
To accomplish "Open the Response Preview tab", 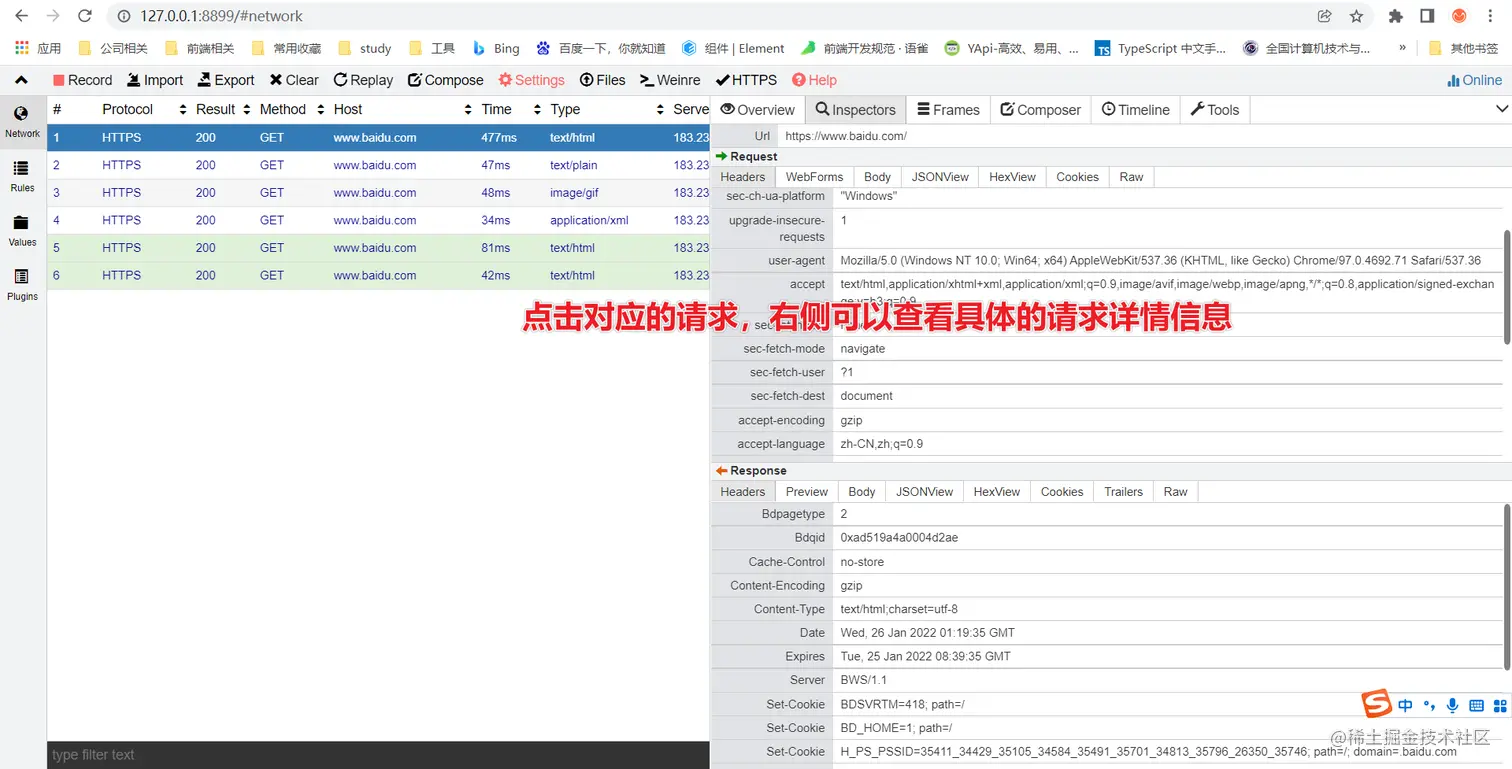I will point(806,492).
